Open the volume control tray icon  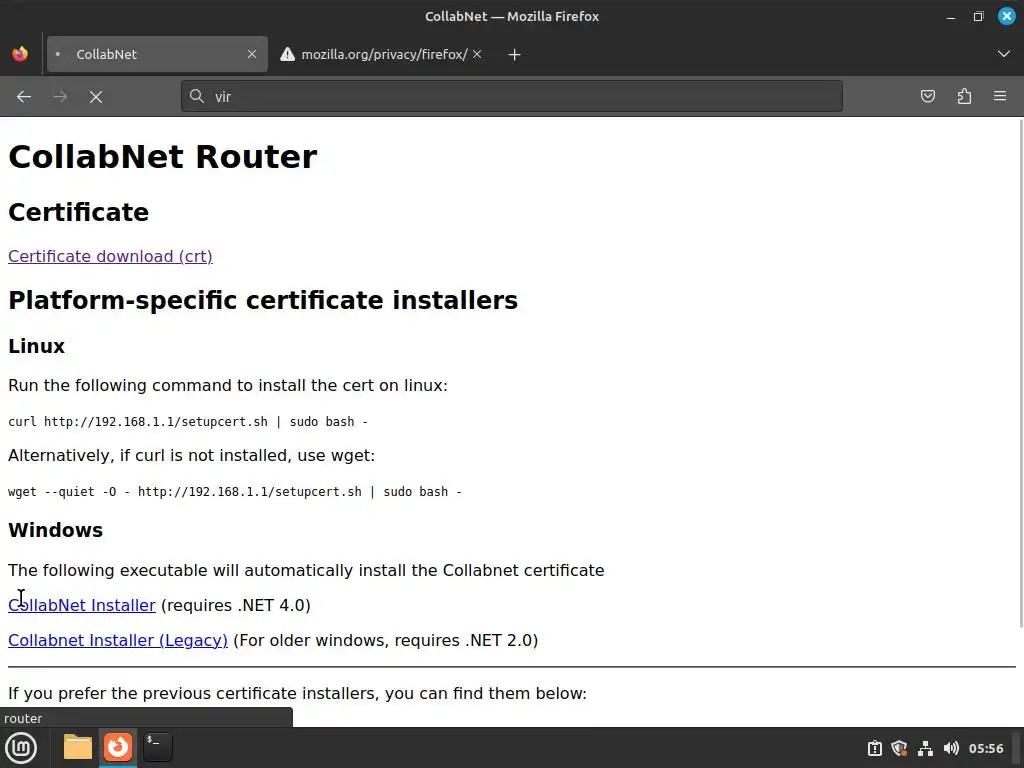click(x=952, y=748)
